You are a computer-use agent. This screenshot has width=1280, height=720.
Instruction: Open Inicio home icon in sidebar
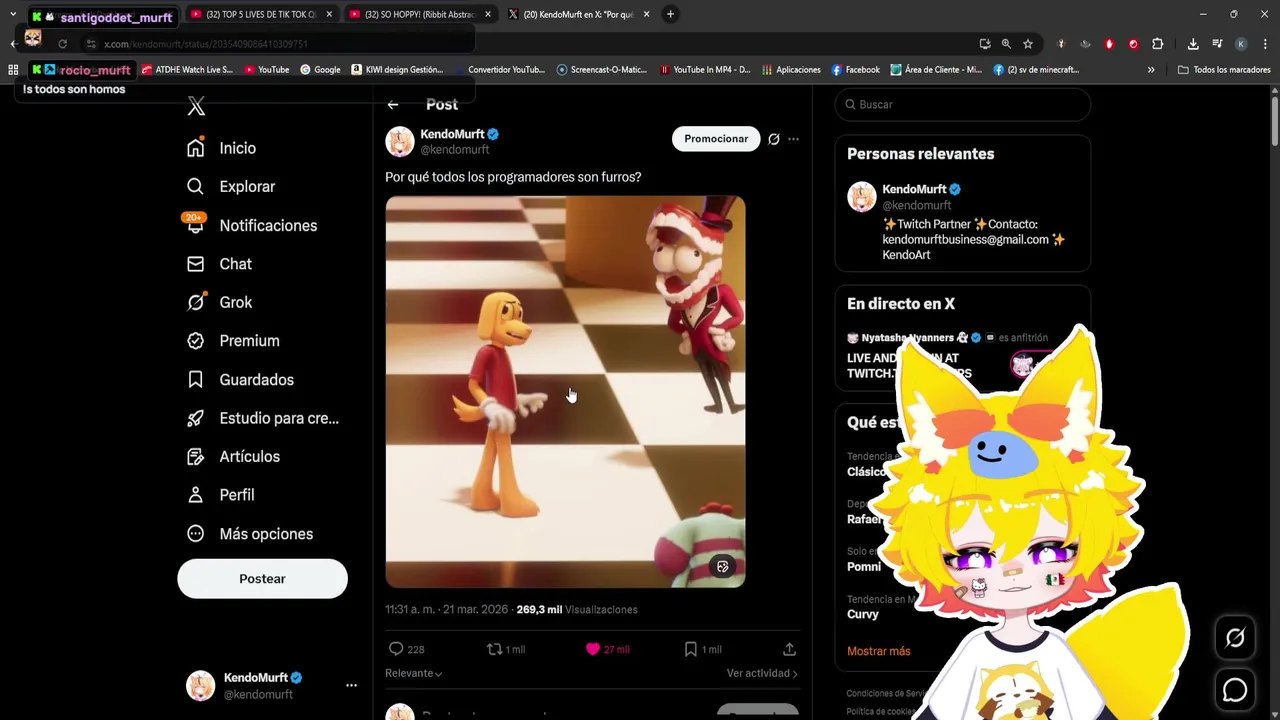[x=196, y=148]
